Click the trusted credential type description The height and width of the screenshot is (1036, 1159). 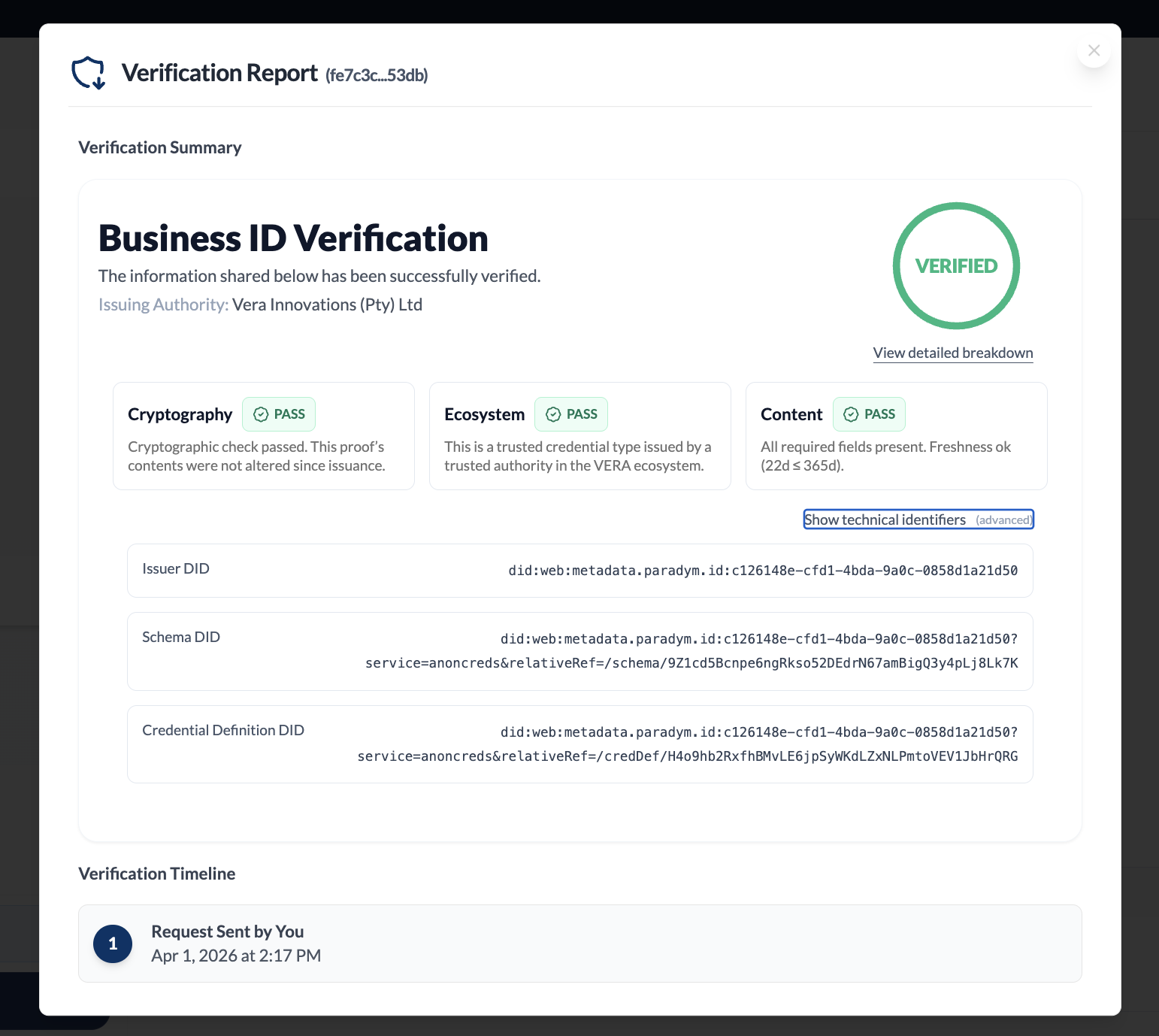tap(578, 456)
